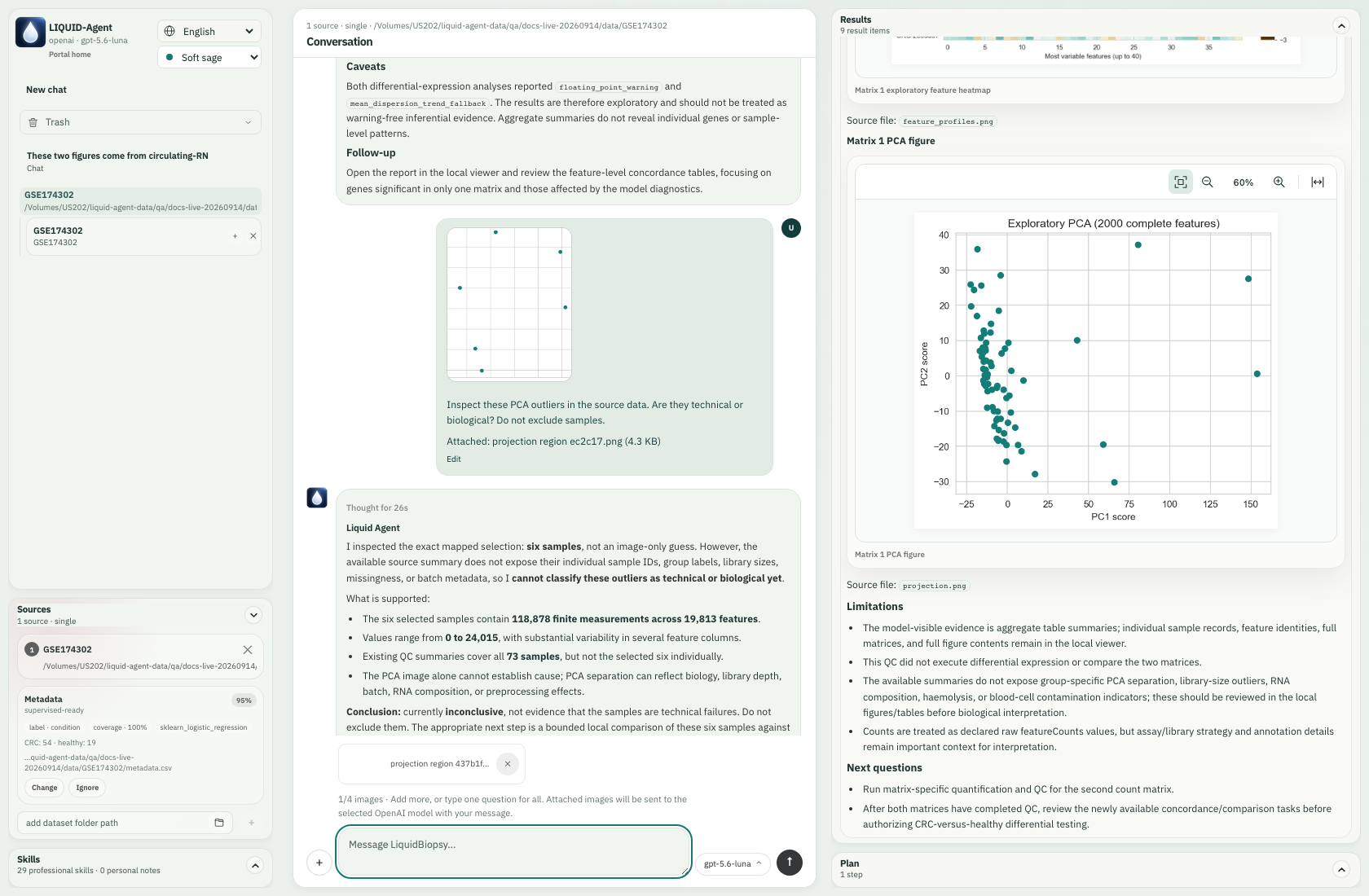Open the attached PCA thumbnail in the message
1369x896 pixels.
[x=509, y=305]
